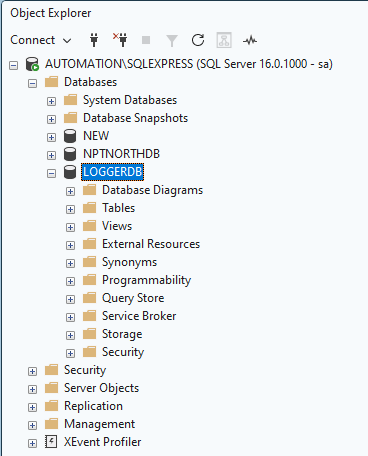The height and width of the screenshot is (456, 368).
Task: Click the Storage folder icon
Action: [89, 334]
